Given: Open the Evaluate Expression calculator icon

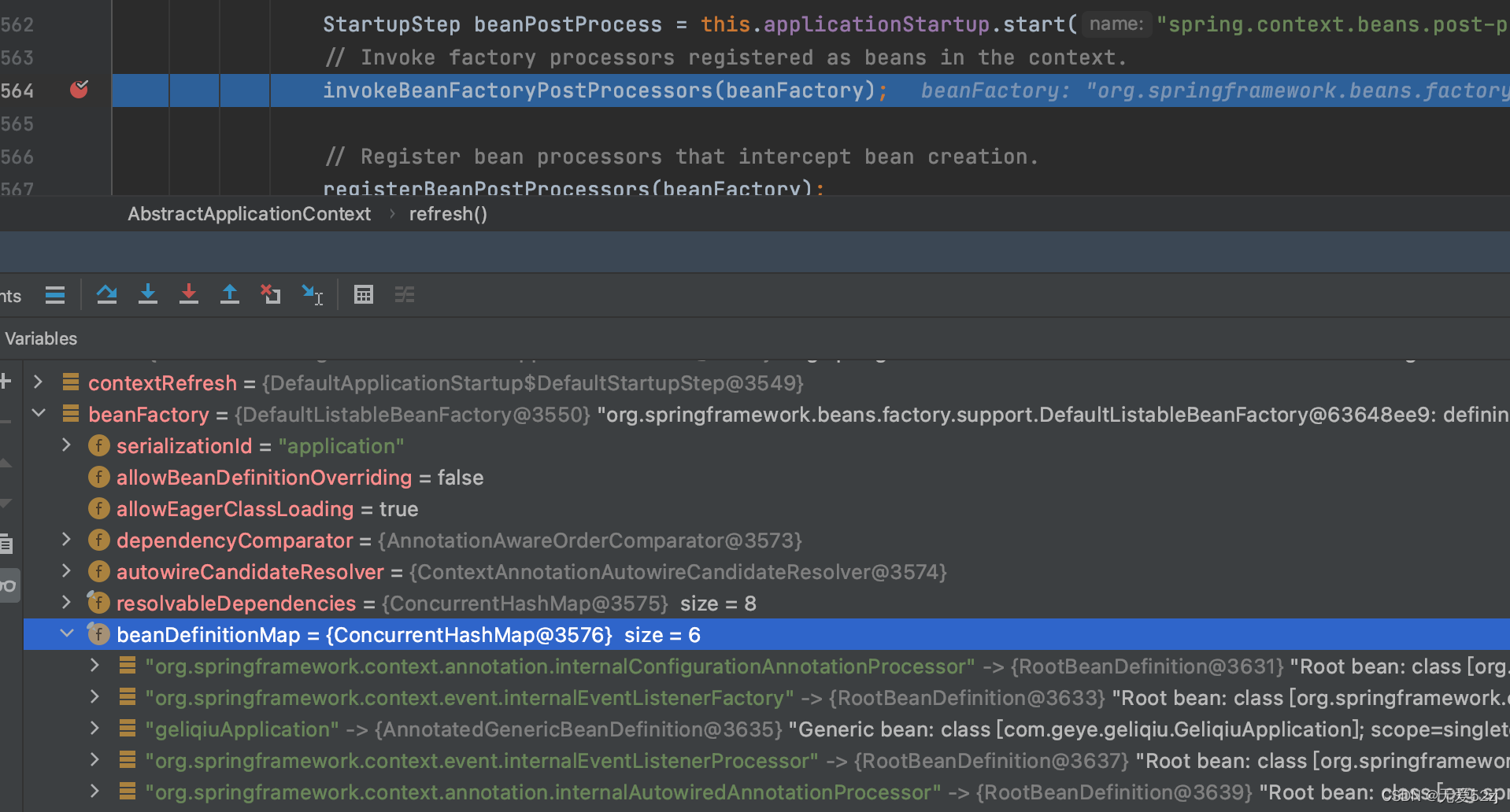Looking at the screenshot, I should pos(364,295).
